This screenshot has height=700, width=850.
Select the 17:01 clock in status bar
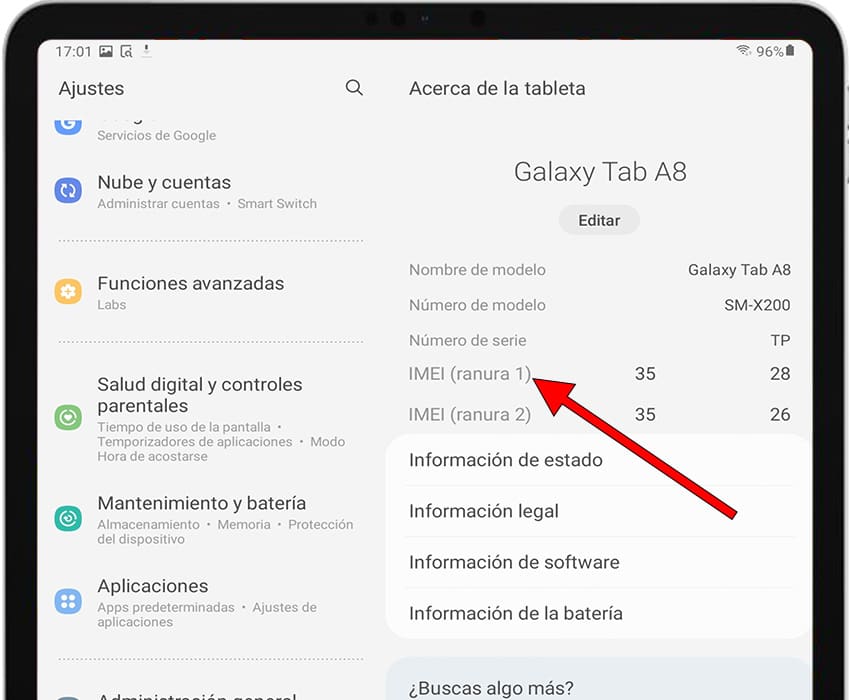click(x=73, y=52)
